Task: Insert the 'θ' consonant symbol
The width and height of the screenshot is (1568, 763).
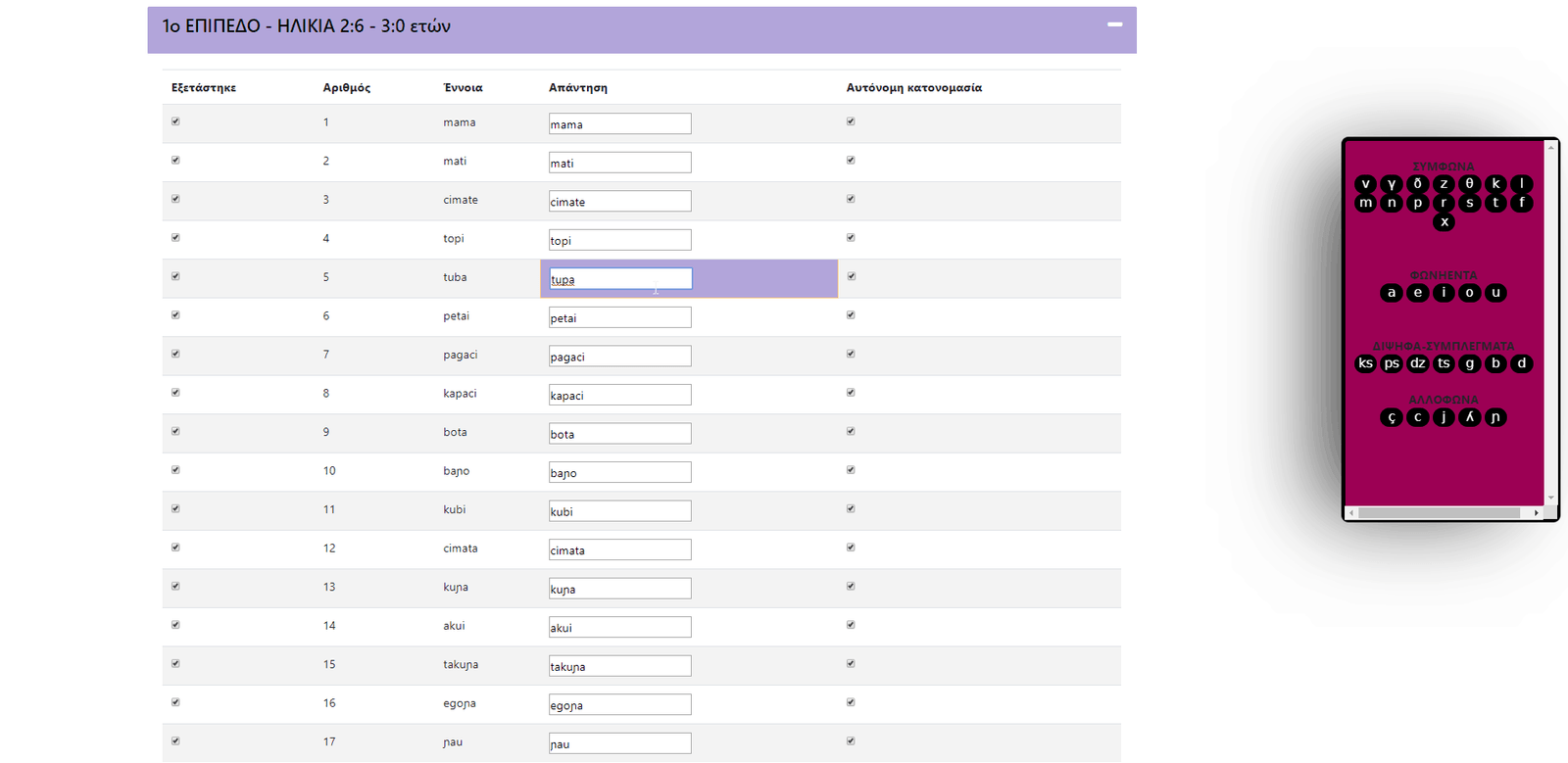Action: pyautogui.click(x=1469, y=184)
